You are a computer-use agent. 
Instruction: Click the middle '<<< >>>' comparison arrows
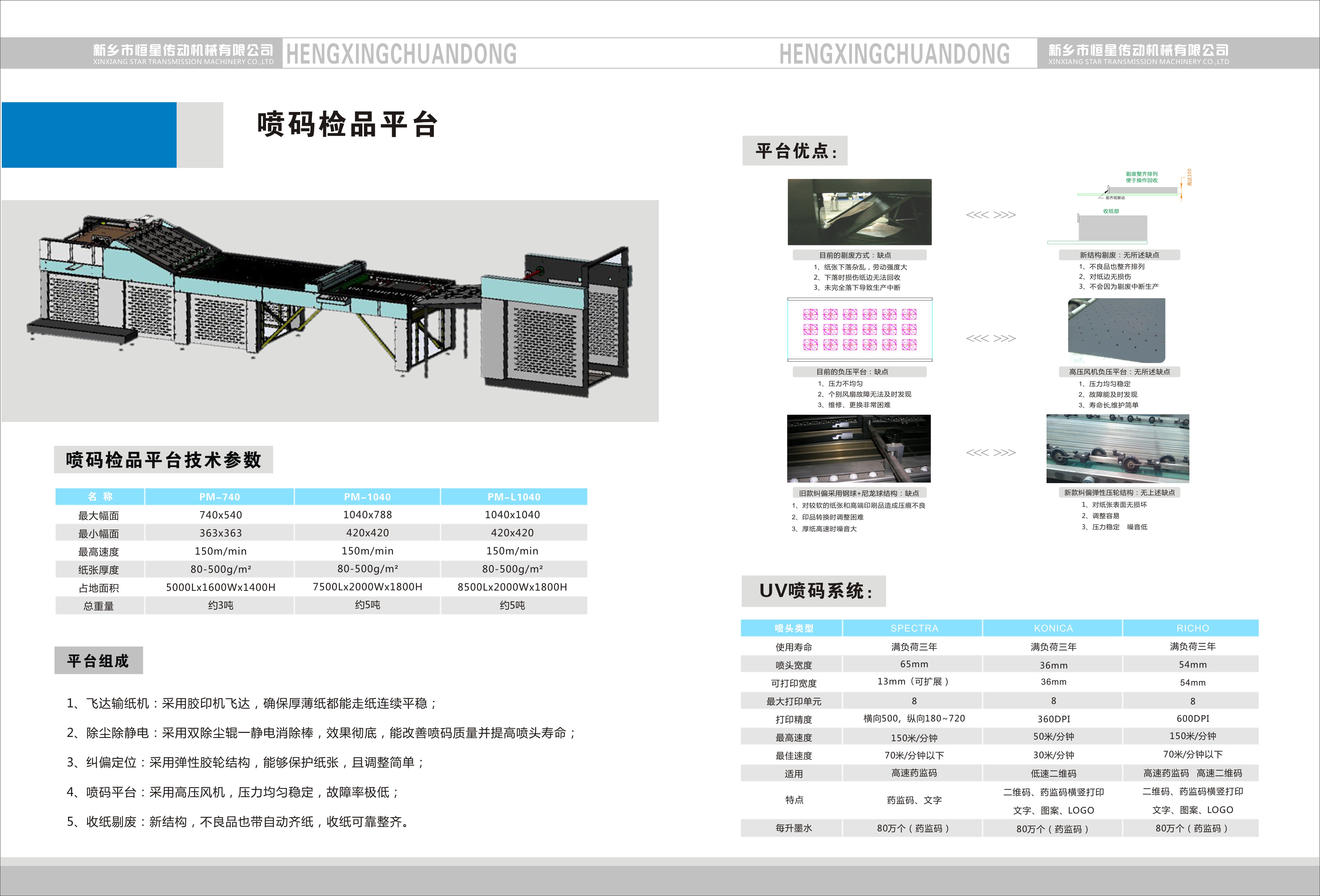point(991,339)
